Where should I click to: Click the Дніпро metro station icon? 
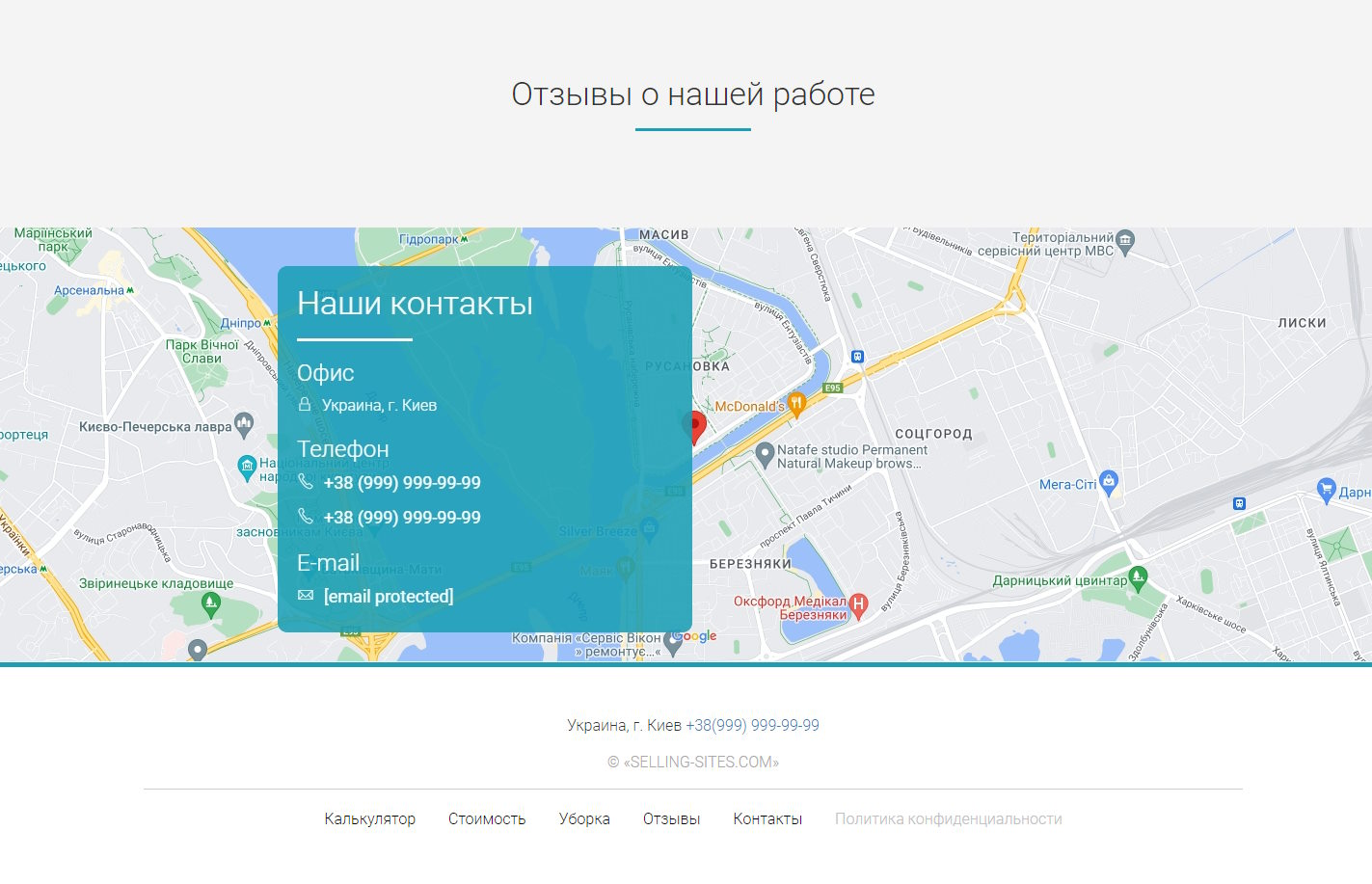coord(267,323)
